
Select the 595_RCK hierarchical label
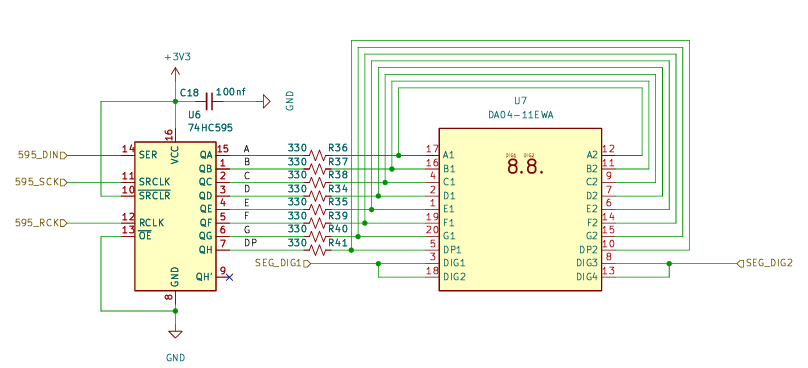(x=41, y=223)
